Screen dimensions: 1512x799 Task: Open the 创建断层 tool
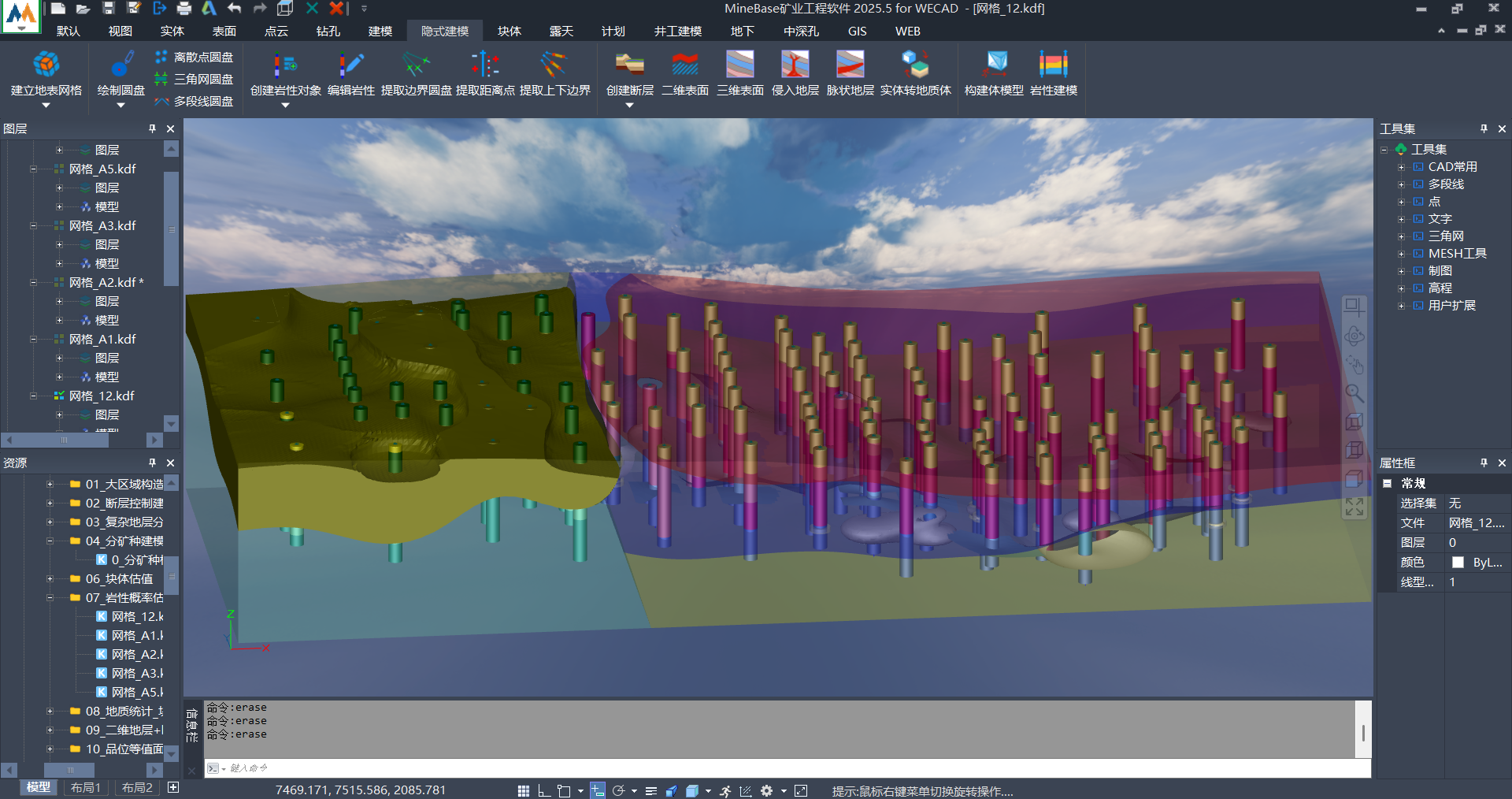629,65
